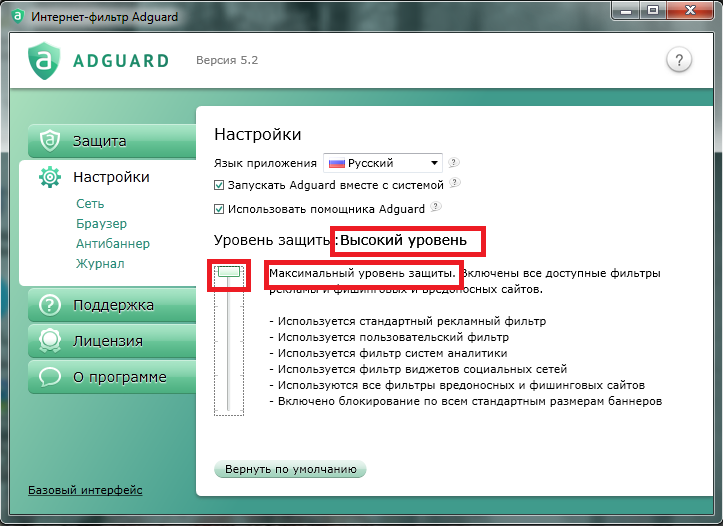This screenshot has width=723, height=526.
Task: Go to Антибаннер settings subsection
Action: [x=113, y=243]
